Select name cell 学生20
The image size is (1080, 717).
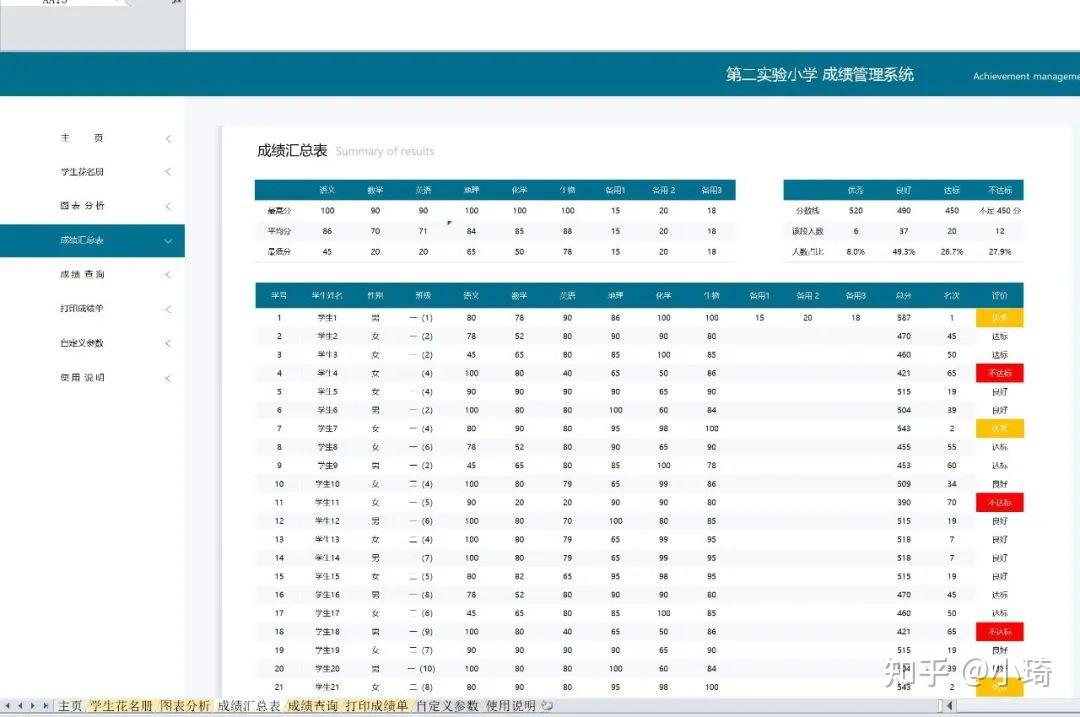(x=327, y=669)
